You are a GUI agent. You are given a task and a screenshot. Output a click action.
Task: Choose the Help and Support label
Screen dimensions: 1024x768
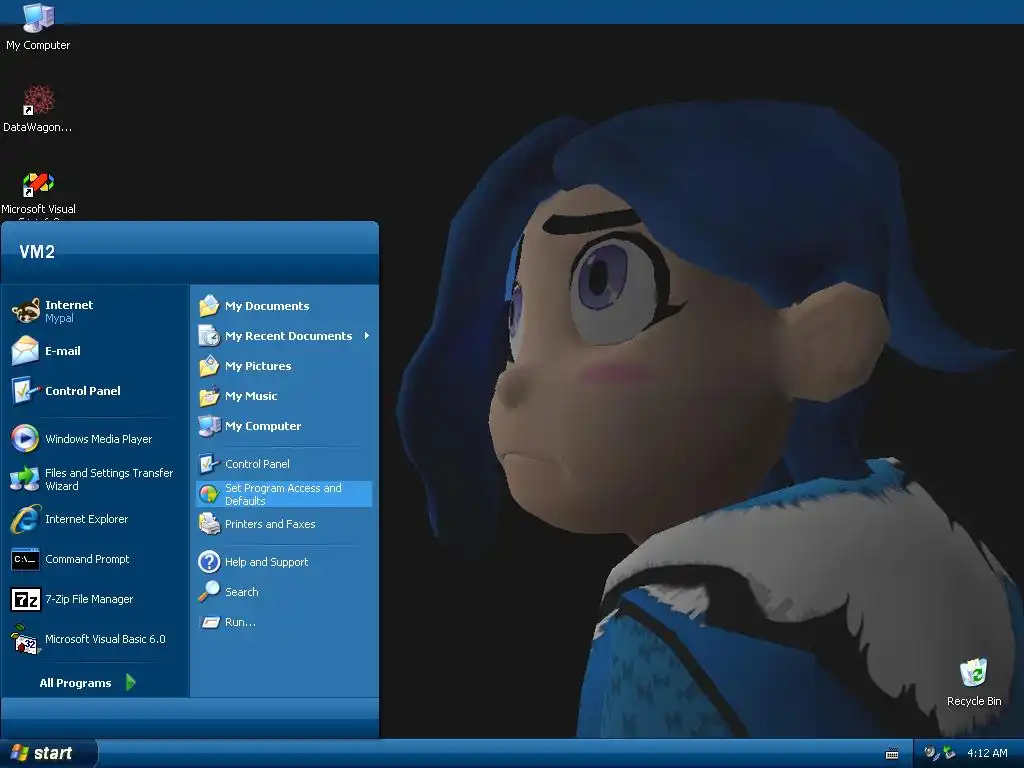click(x=266, y=562)
